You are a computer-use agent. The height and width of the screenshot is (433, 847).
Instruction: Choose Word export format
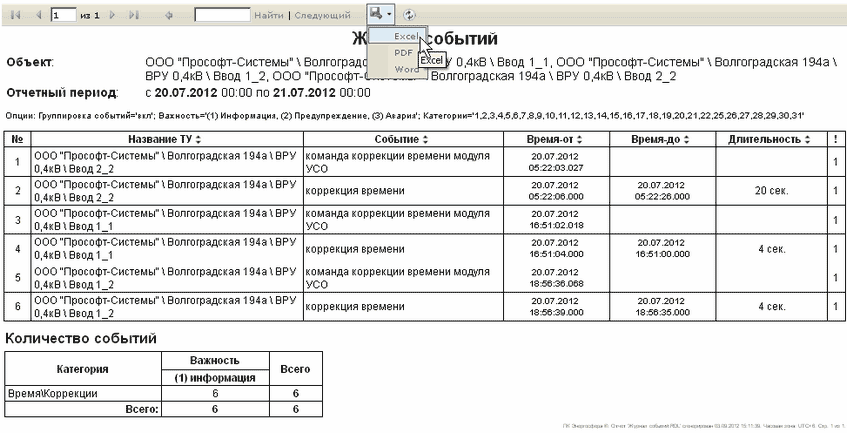(398, 69)
